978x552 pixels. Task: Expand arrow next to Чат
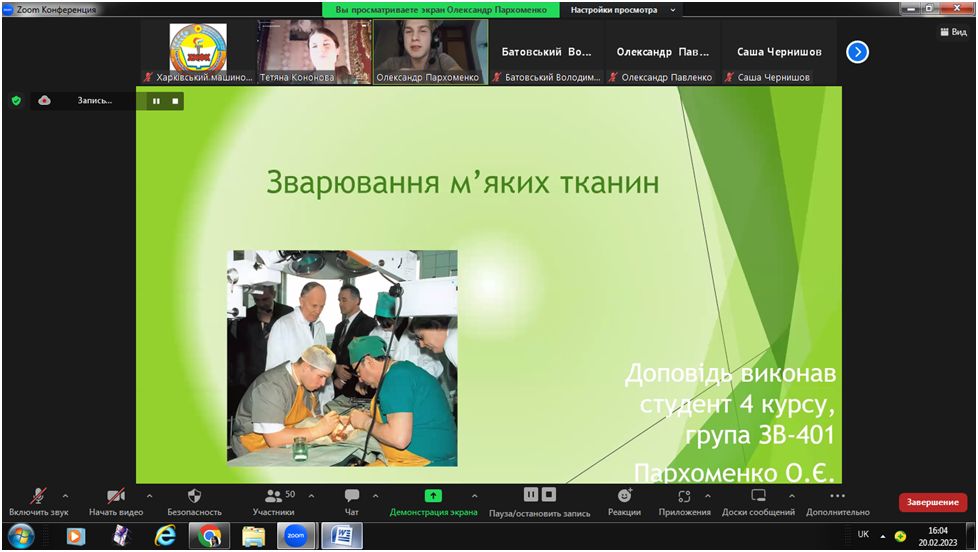[375, 496]
